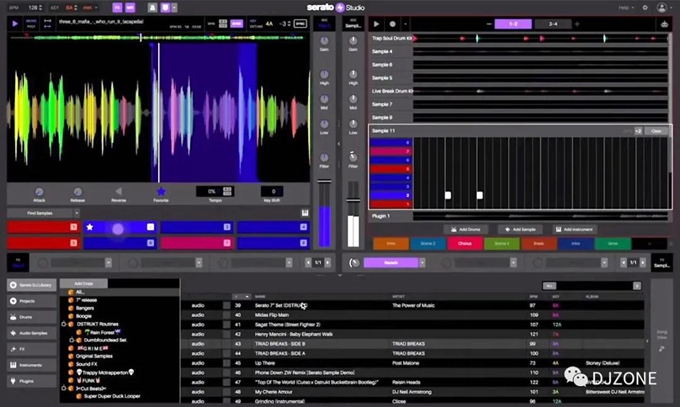
Task: Open Serato DJ Library in the sidebar
Action: [x=32, y=285]
